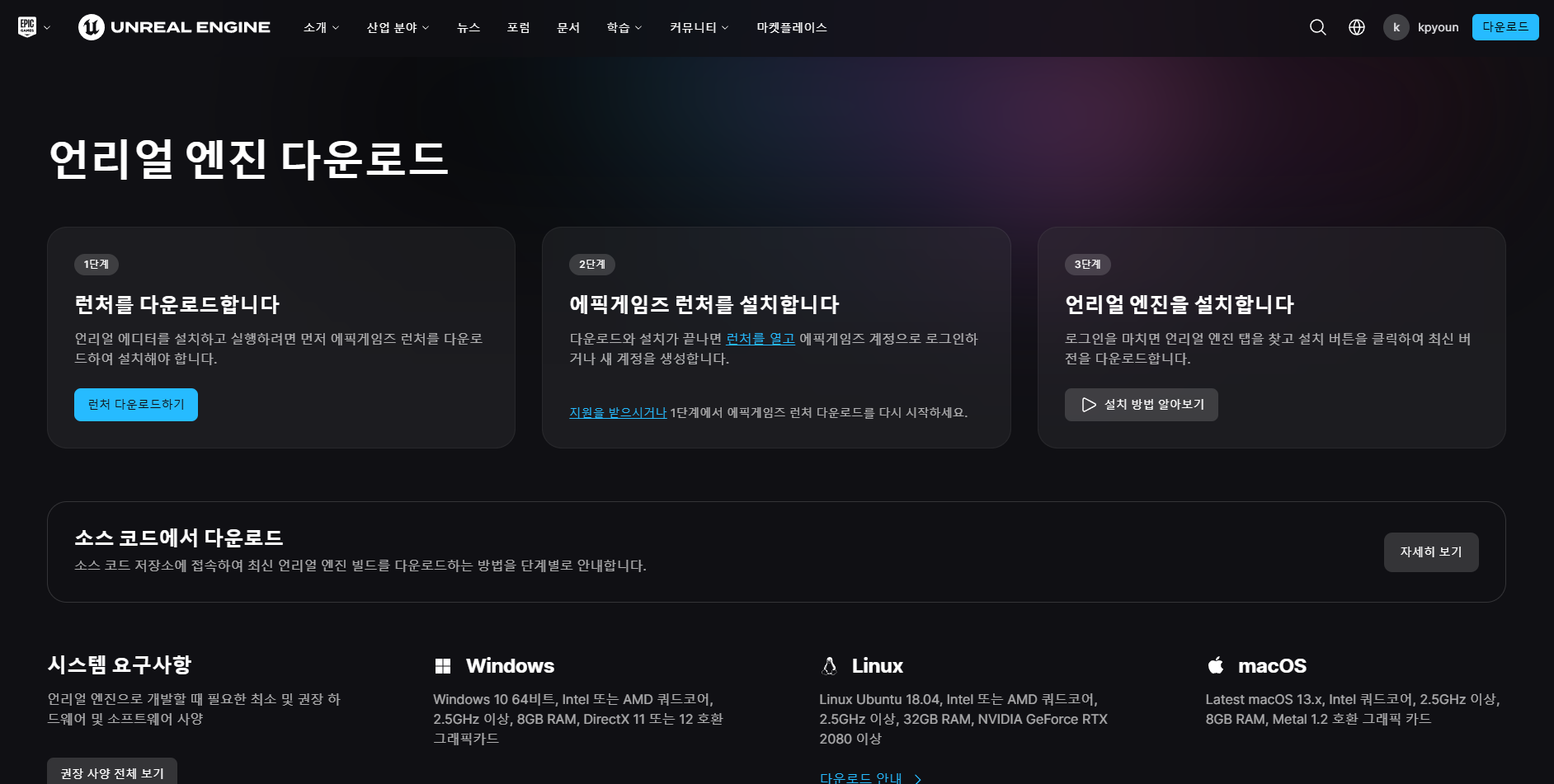
Task: Expand the 소개 menu
Action: point(321,27)
